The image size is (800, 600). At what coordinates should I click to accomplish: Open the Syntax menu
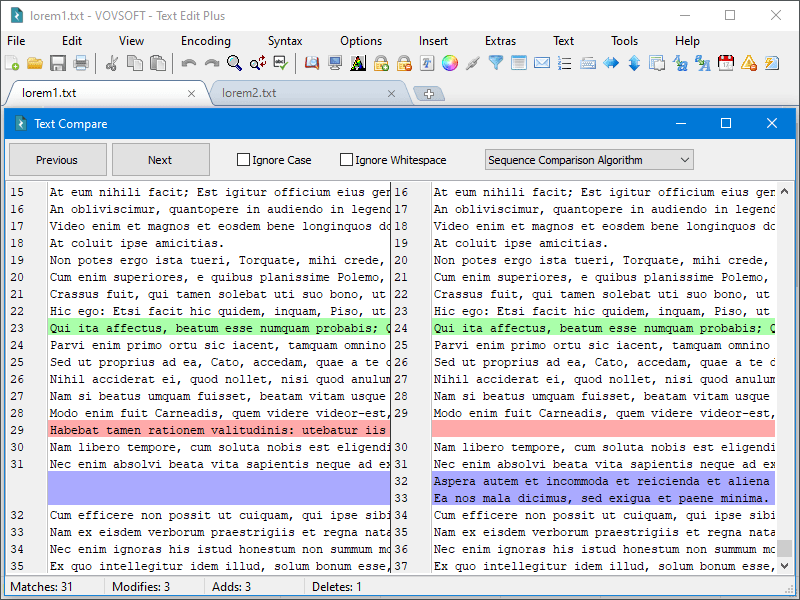(285, 41)
